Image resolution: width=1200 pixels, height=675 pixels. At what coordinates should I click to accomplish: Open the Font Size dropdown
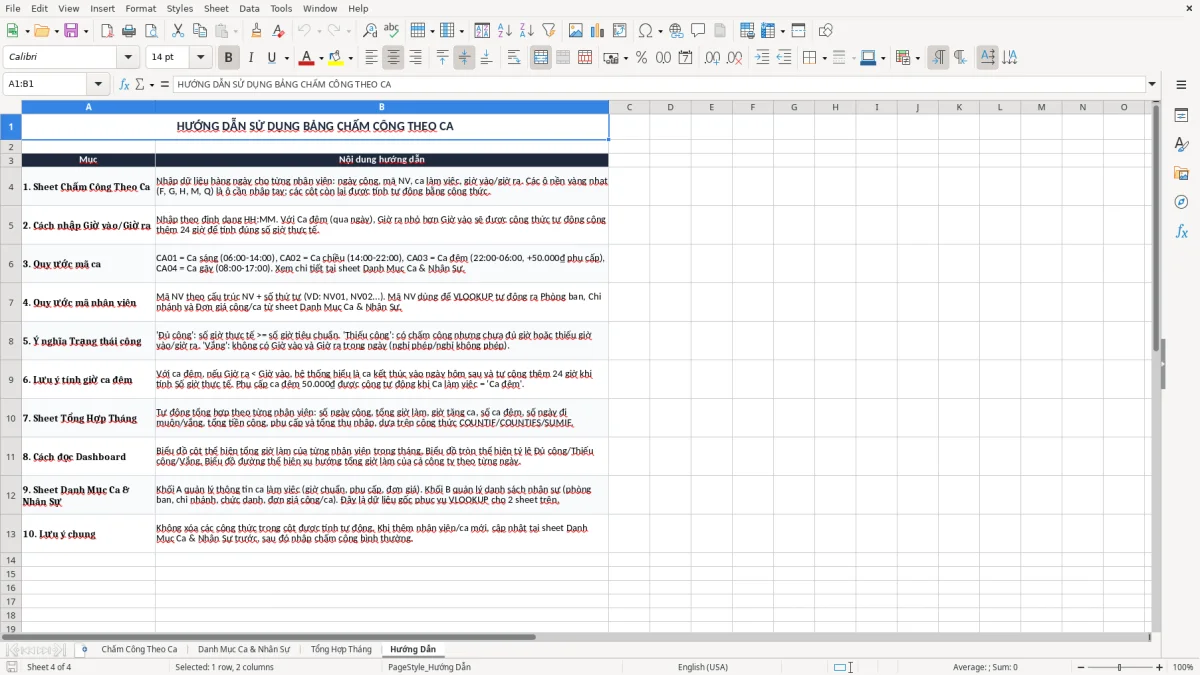point(201,58)
